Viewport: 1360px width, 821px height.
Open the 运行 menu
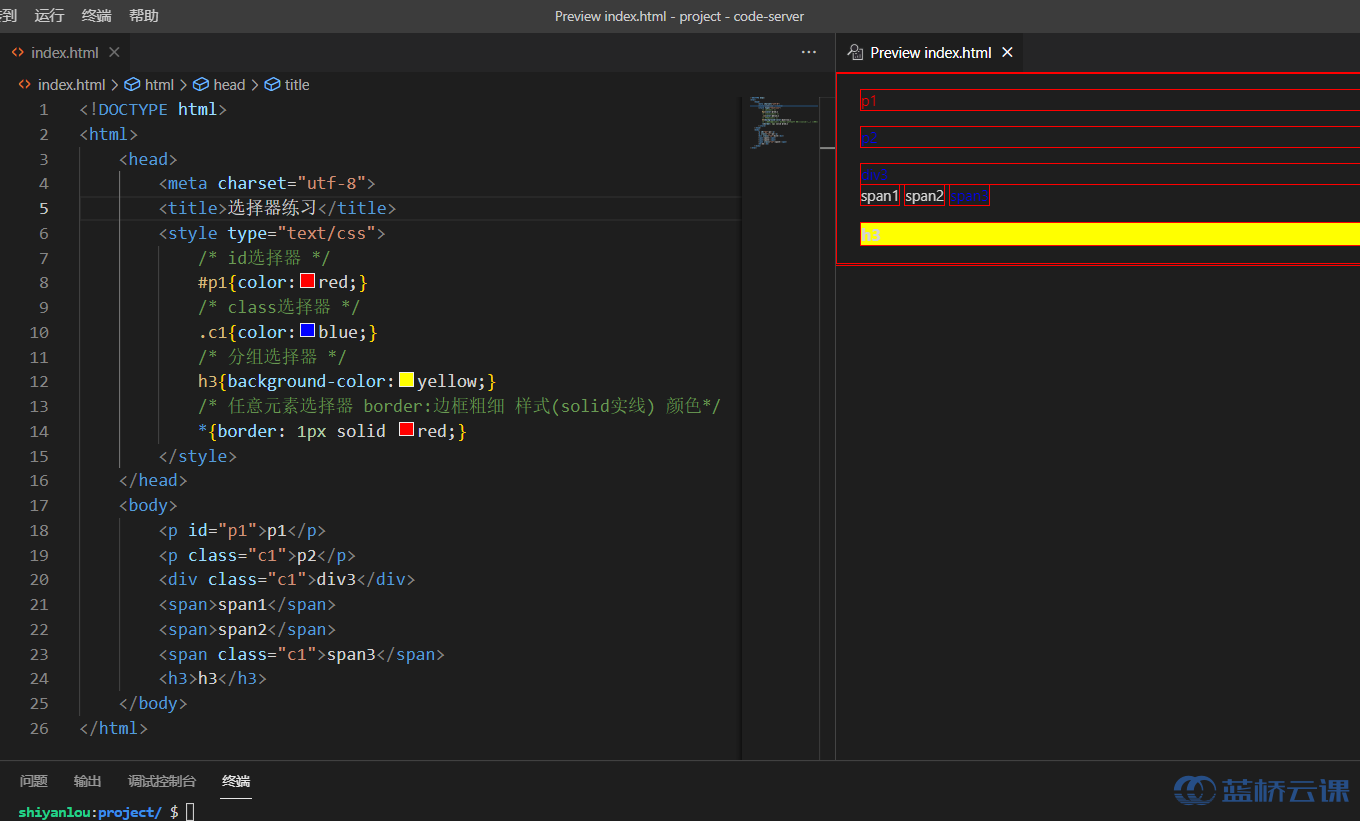click(x=49, y=16)
